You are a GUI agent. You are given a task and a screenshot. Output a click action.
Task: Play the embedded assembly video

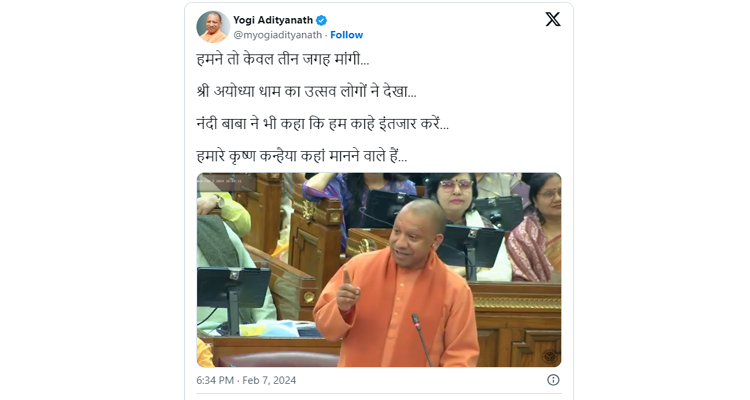click(379, 270)
